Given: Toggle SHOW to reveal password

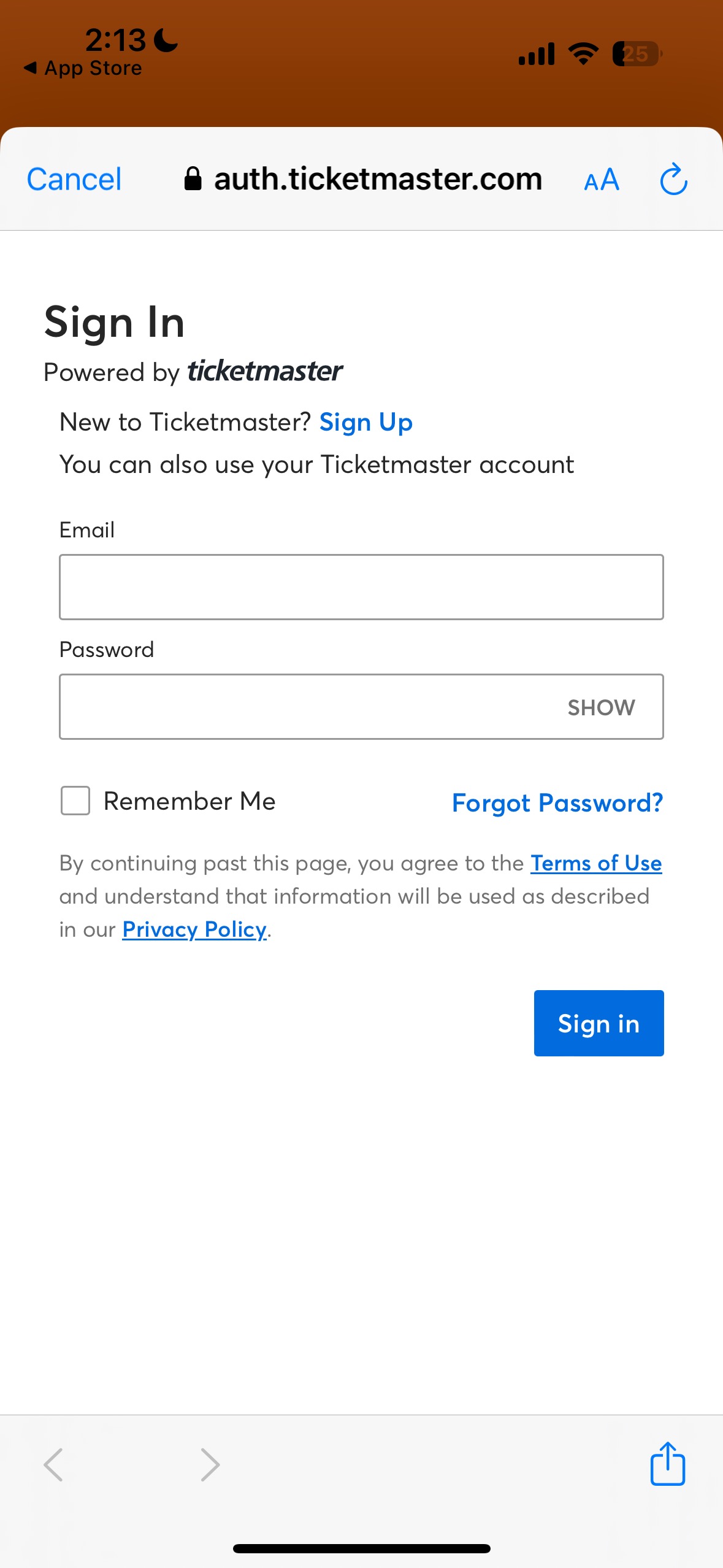Looking at the screenshot, I should 601,707.
